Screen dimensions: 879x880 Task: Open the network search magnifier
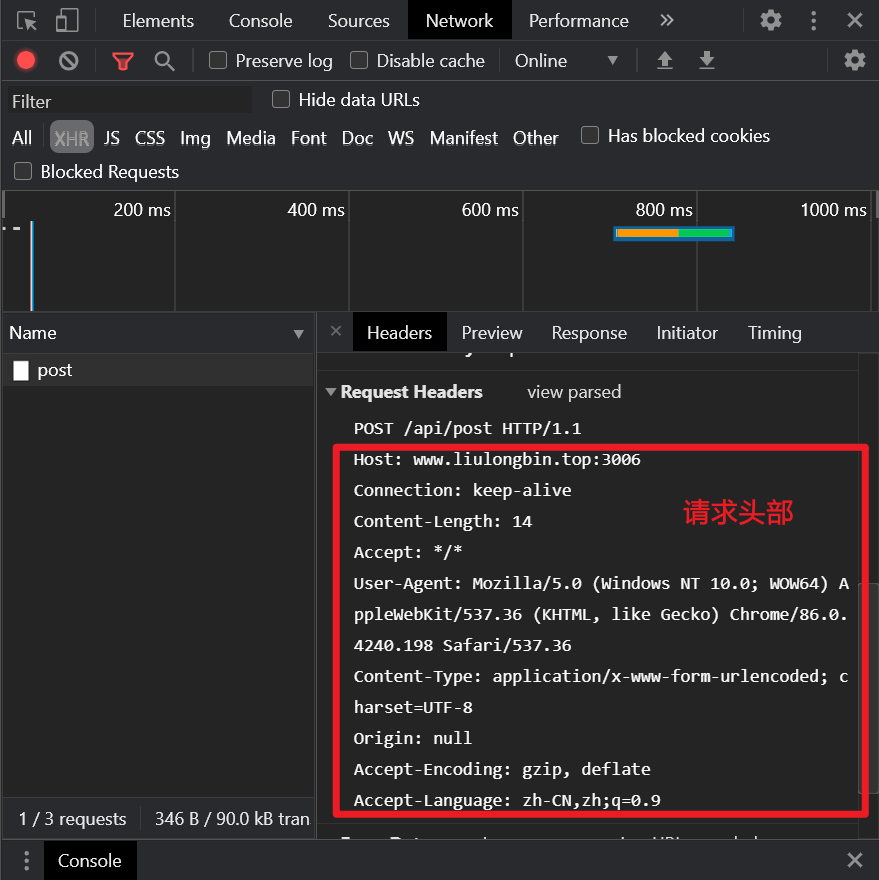(x=165, y=61)
